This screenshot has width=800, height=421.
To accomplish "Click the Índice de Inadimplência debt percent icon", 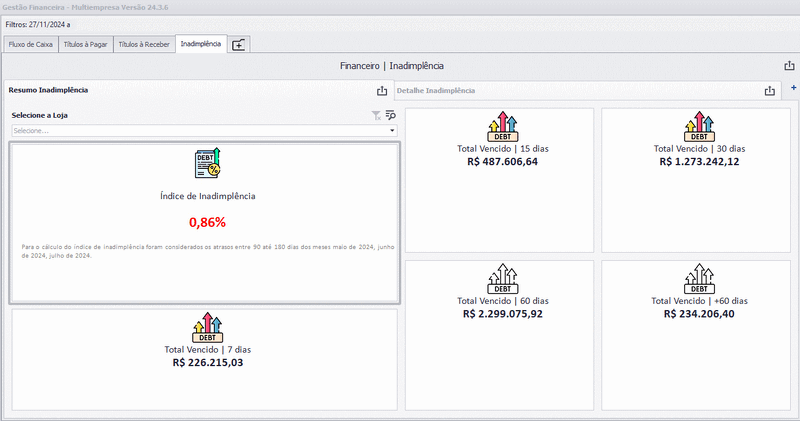I will (x=207, y=163).
